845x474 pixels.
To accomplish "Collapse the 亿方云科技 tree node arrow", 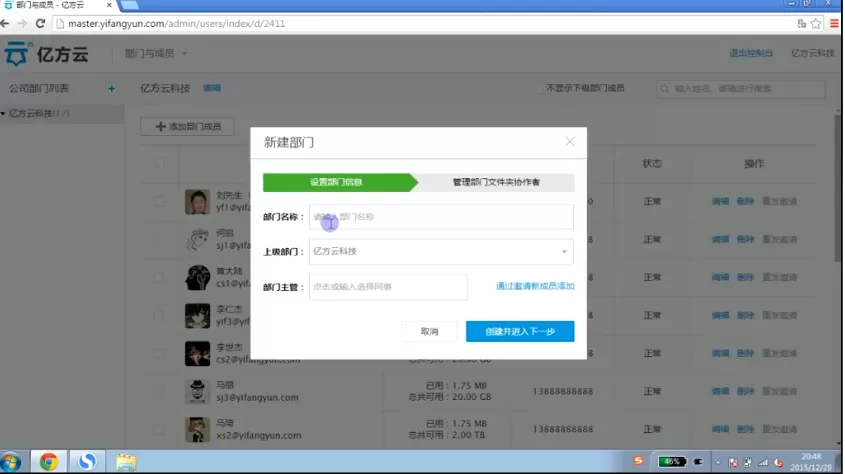I will pyautogui.click(x=3, y=114).
